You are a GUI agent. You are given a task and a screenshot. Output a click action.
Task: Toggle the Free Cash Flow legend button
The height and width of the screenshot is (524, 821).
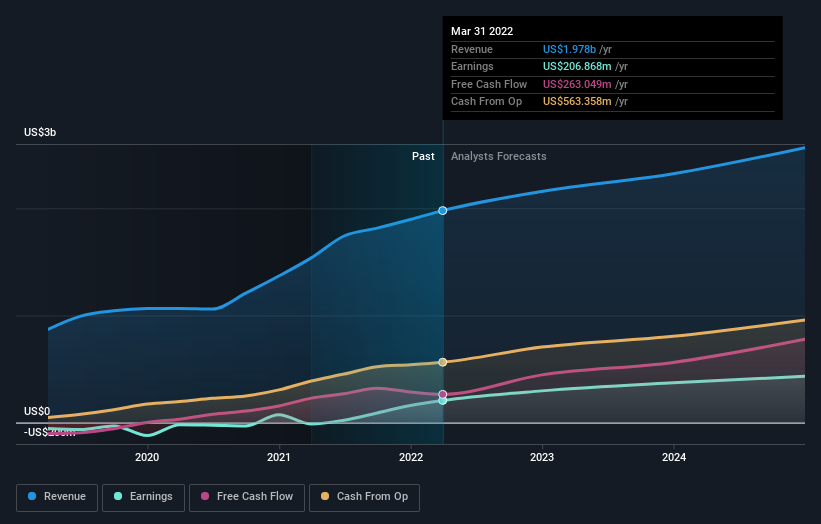pyautogui.click(x=247, y=497)
